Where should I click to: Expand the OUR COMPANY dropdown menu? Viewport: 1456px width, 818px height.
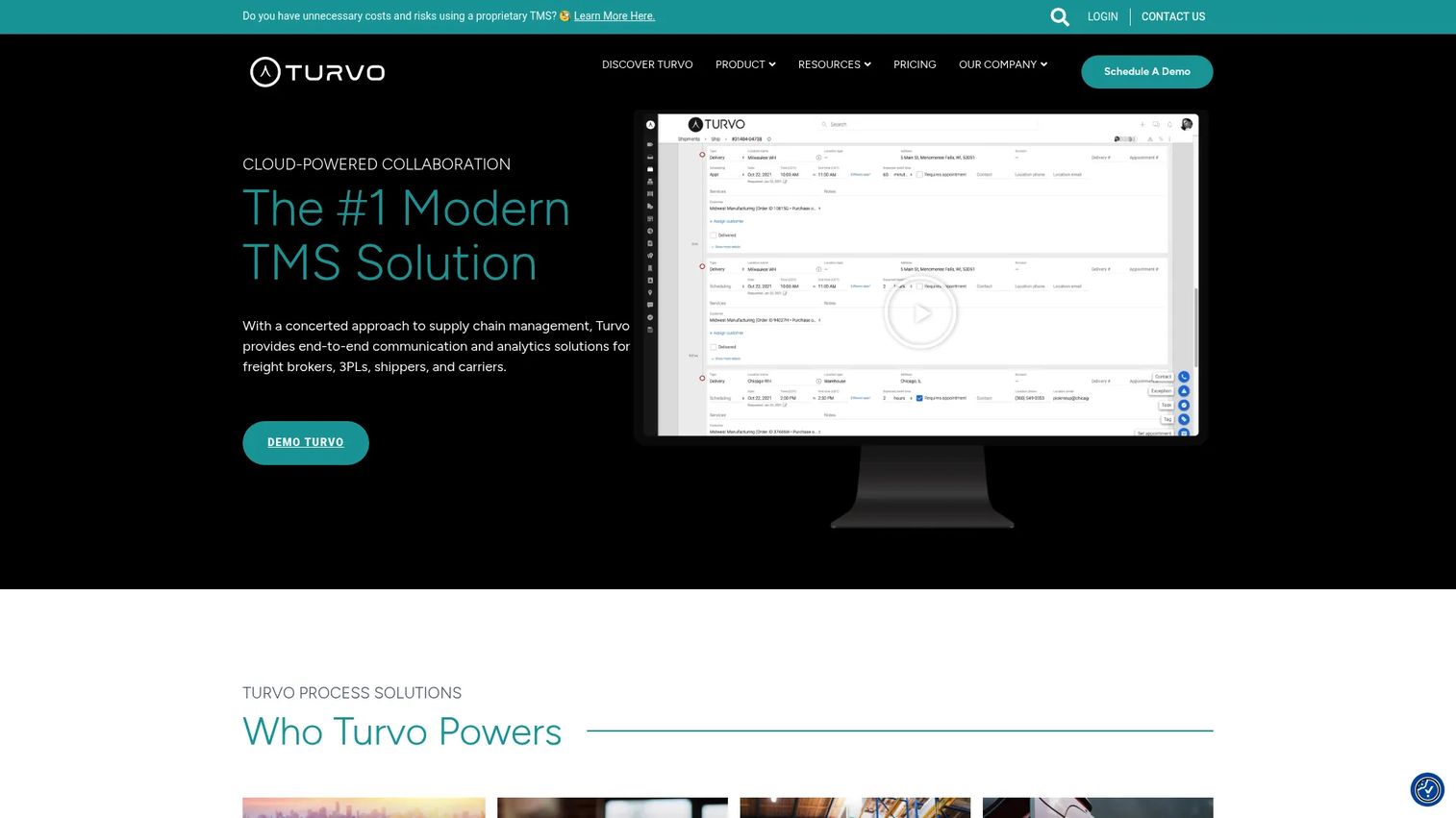(1003, 64)
